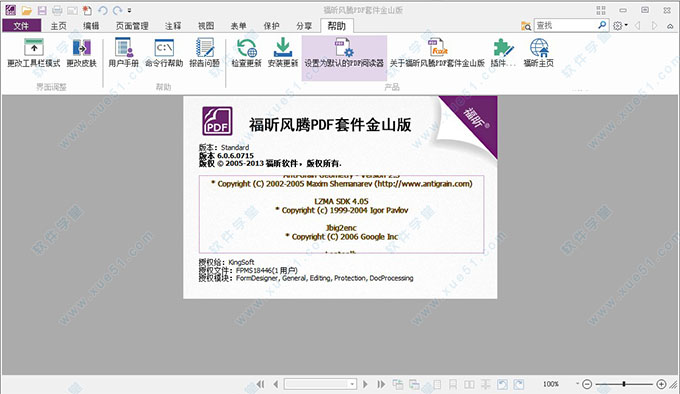
Task: Go to previous page arrow
Action: pos(276,384)
